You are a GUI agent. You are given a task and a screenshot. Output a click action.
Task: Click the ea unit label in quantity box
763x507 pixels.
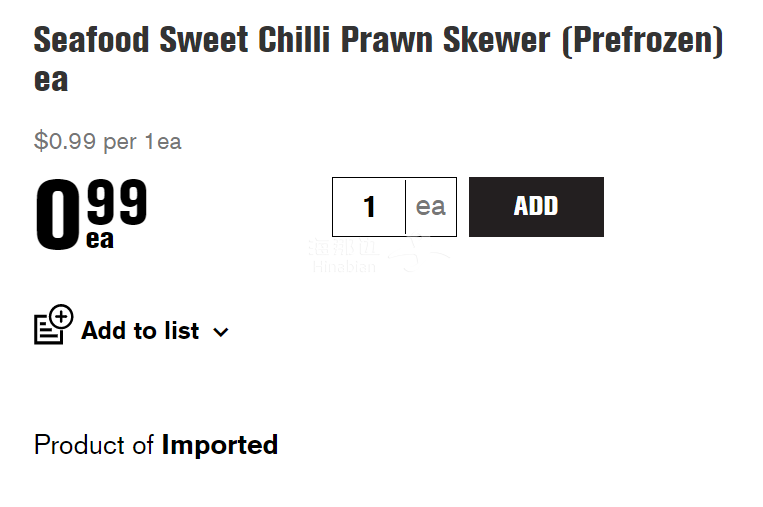431,207
